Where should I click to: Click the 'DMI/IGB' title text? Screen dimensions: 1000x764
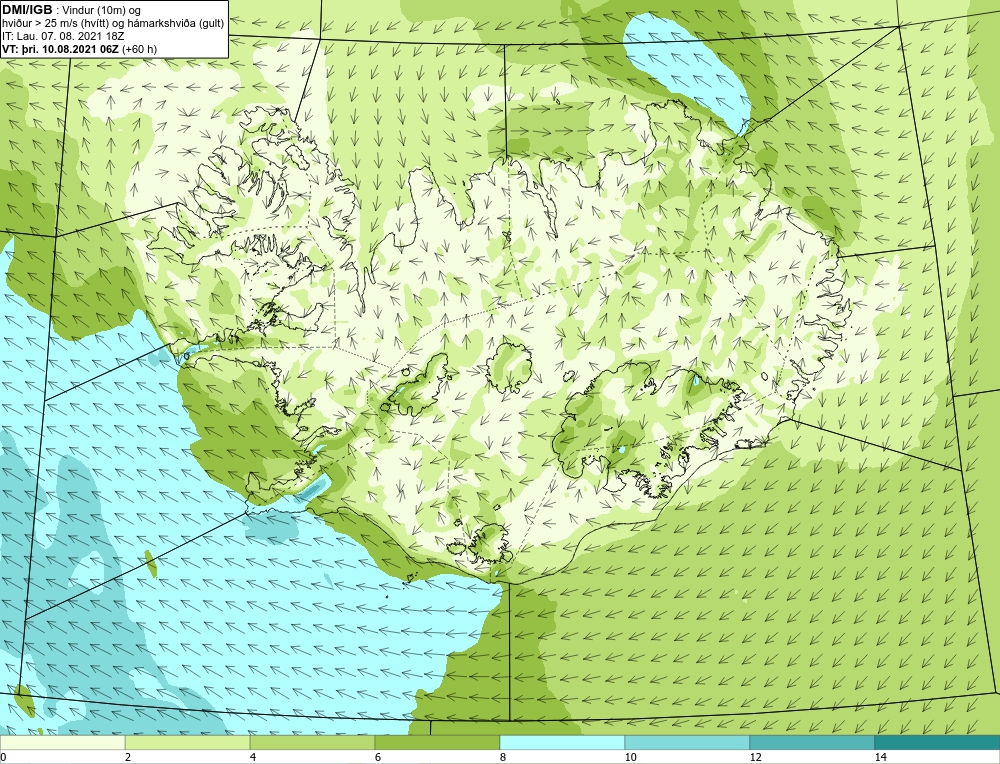[27, 10]
